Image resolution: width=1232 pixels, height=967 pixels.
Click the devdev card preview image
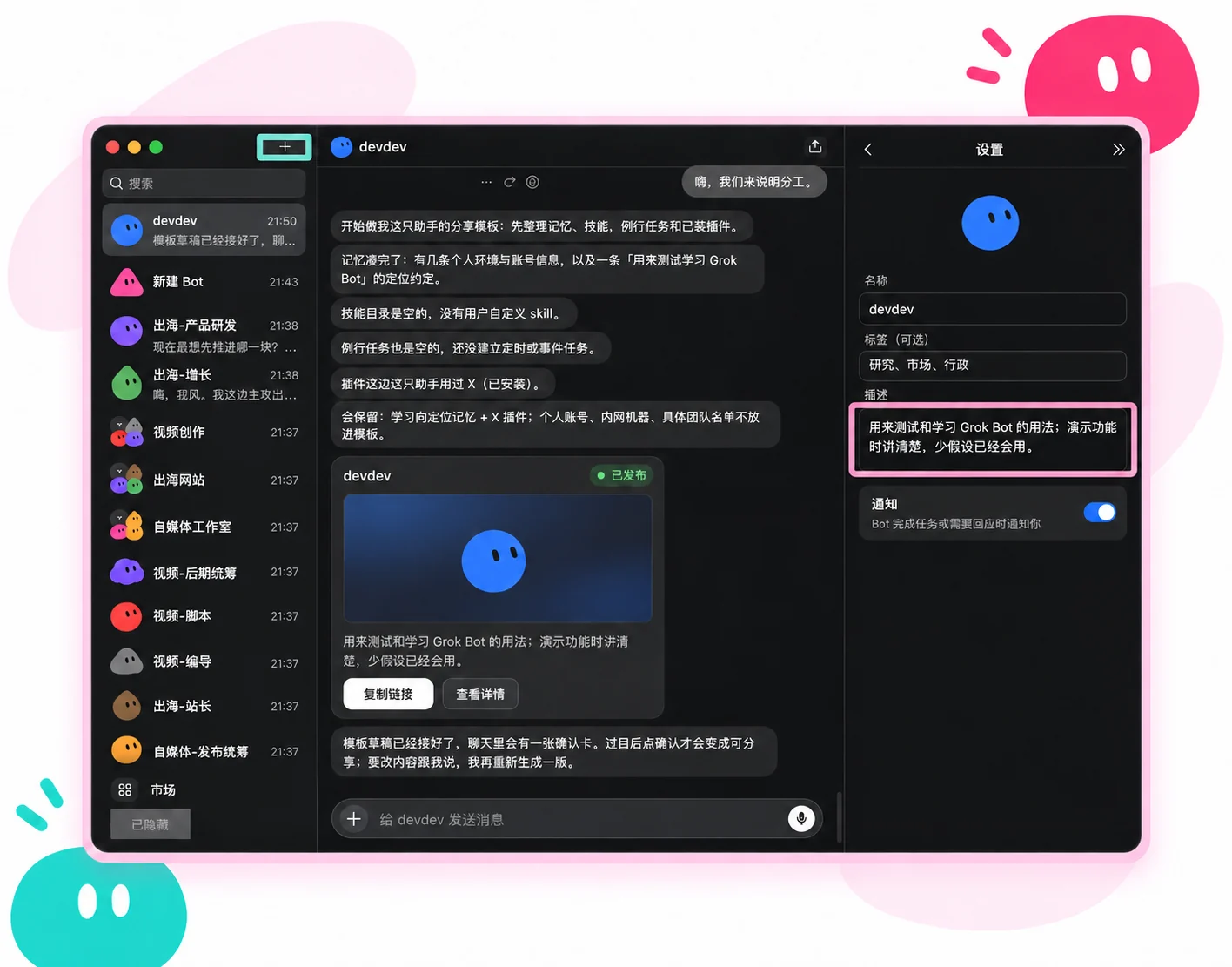tap(497, 558)
